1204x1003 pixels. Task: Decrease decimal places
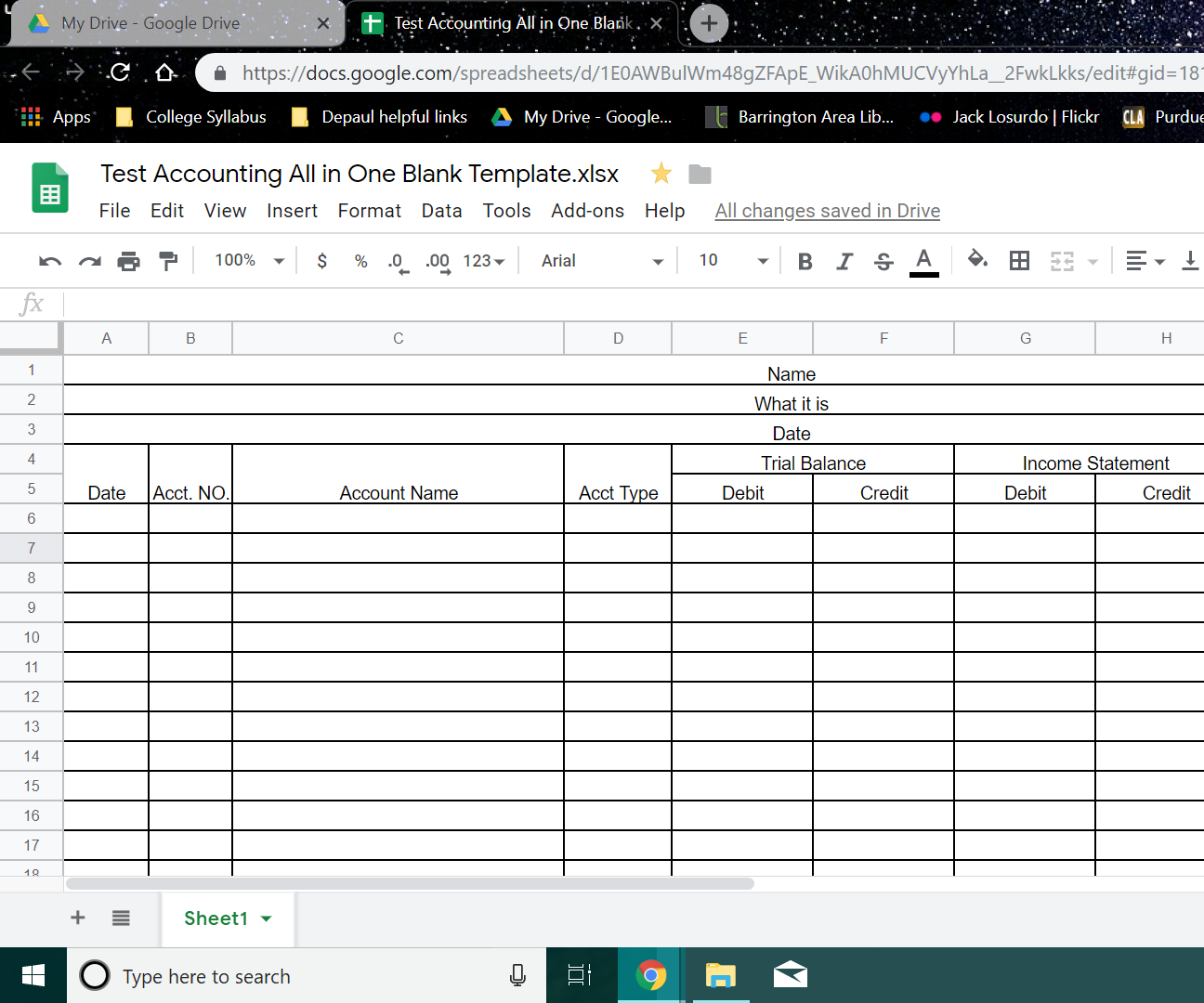click(398, 261)
